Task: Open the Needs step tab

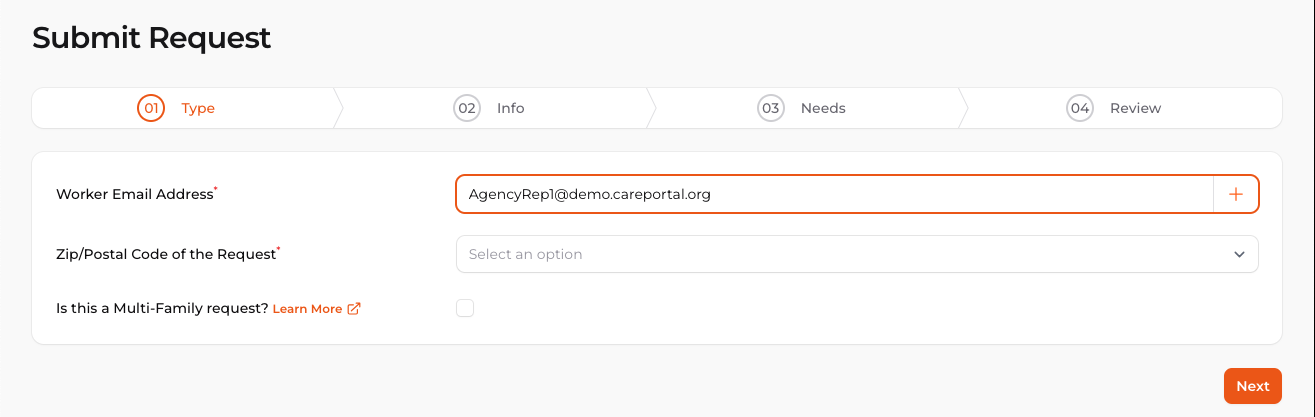Action: coord(823,108)
